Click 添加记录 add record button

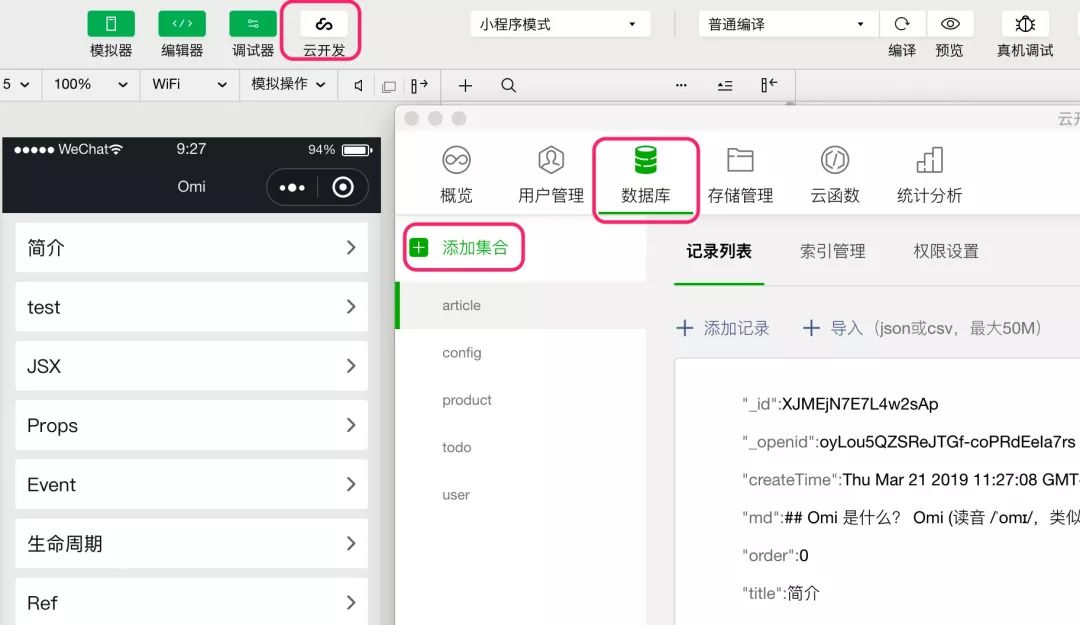point(723,328)
